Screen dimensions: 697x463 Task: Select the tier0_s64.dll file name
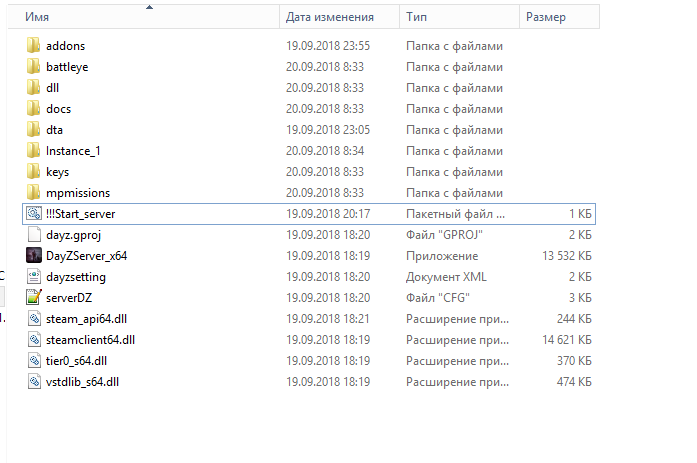[76, 361]
